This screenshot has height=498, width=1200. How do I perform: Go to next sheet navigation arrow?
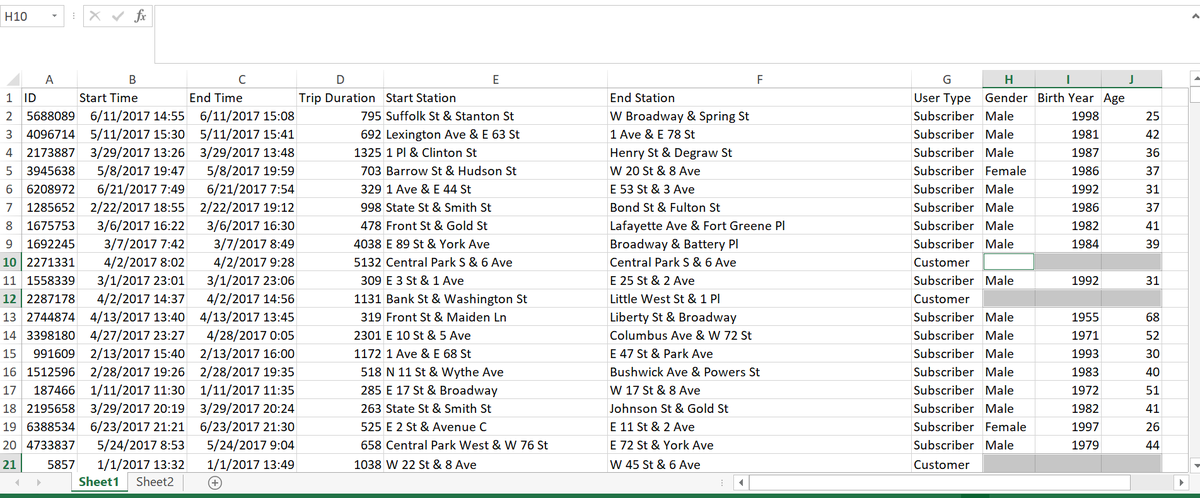[40, 482]
